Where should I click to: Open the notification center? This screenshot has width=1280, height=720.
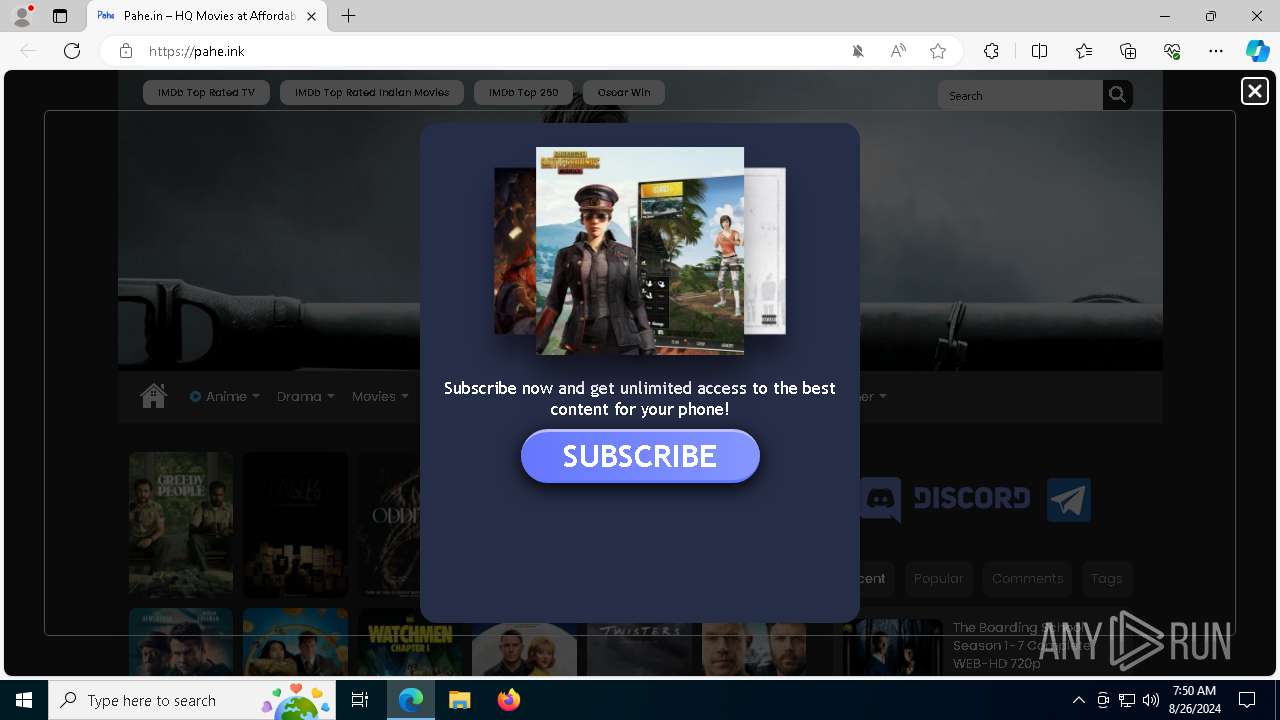[x=1247, y=700]
